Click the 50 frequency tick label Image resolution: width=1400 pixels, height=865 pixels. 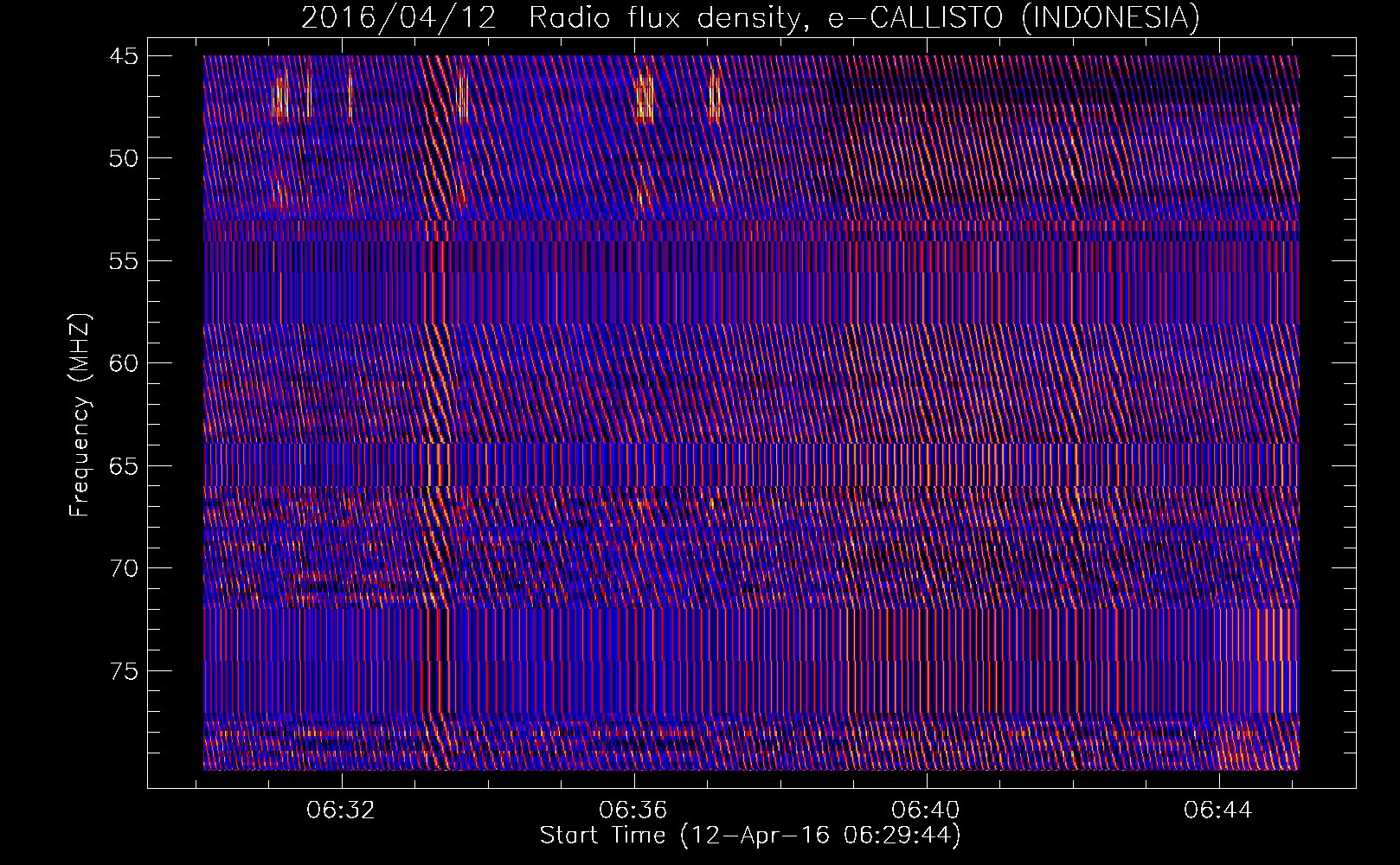[x=123, y=158]
